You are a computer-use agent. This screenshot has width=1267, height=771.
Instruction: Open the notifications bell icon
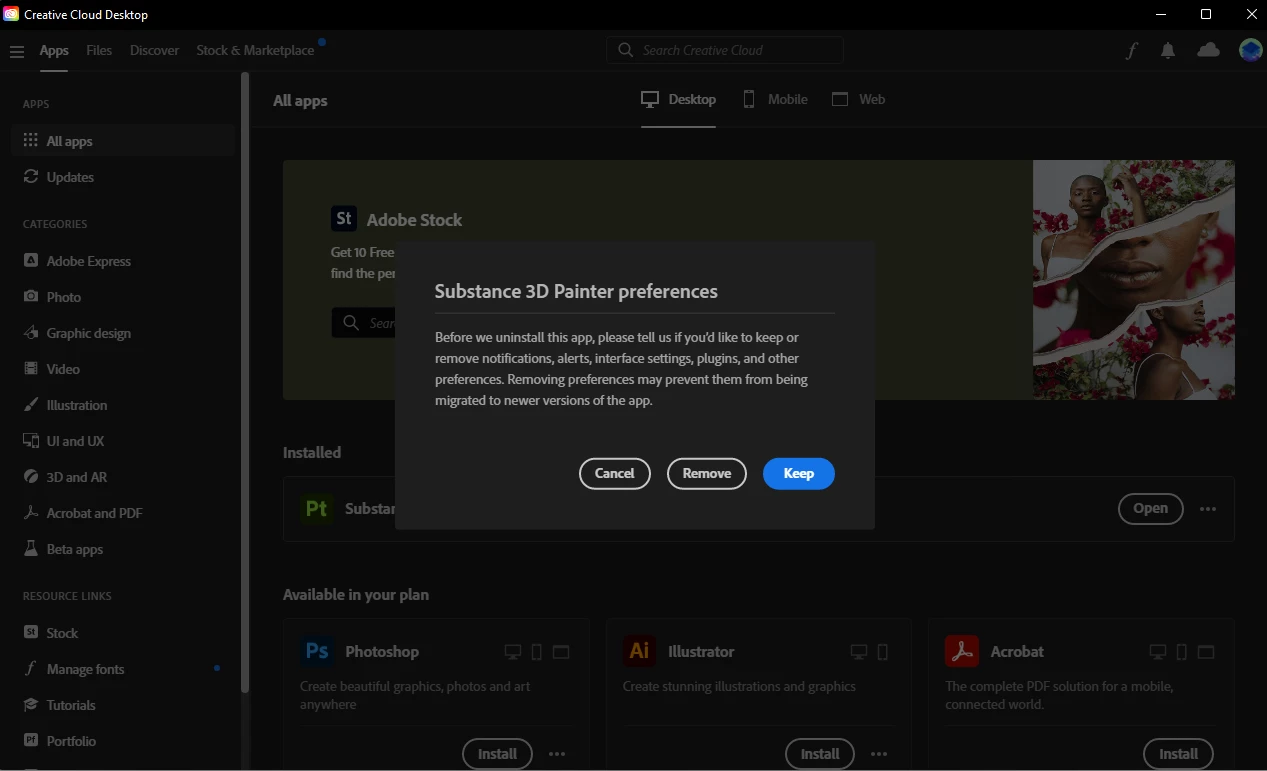(1168, 51)
